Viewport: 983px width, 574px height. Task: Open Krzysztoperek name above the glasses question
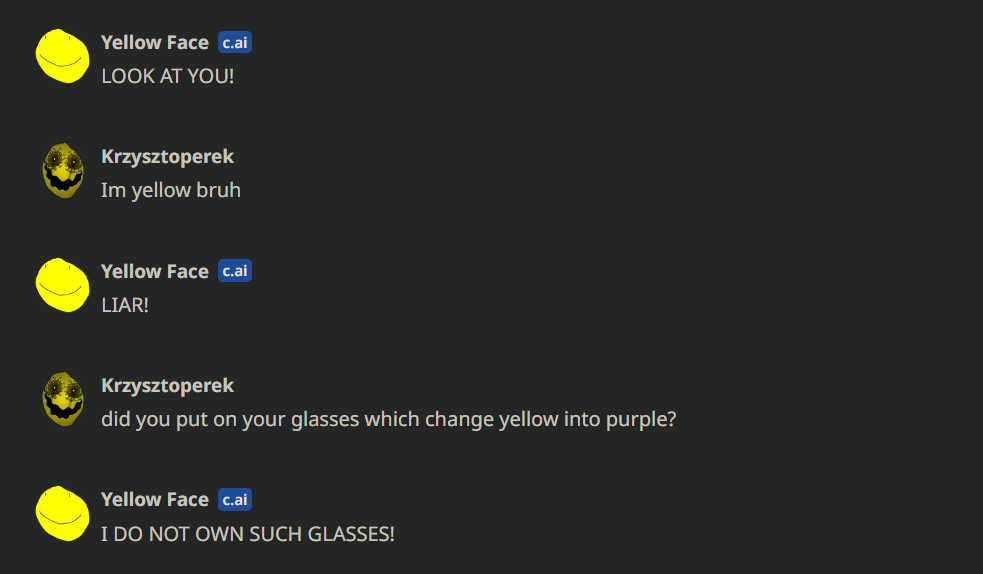click(x=167, y=385)
